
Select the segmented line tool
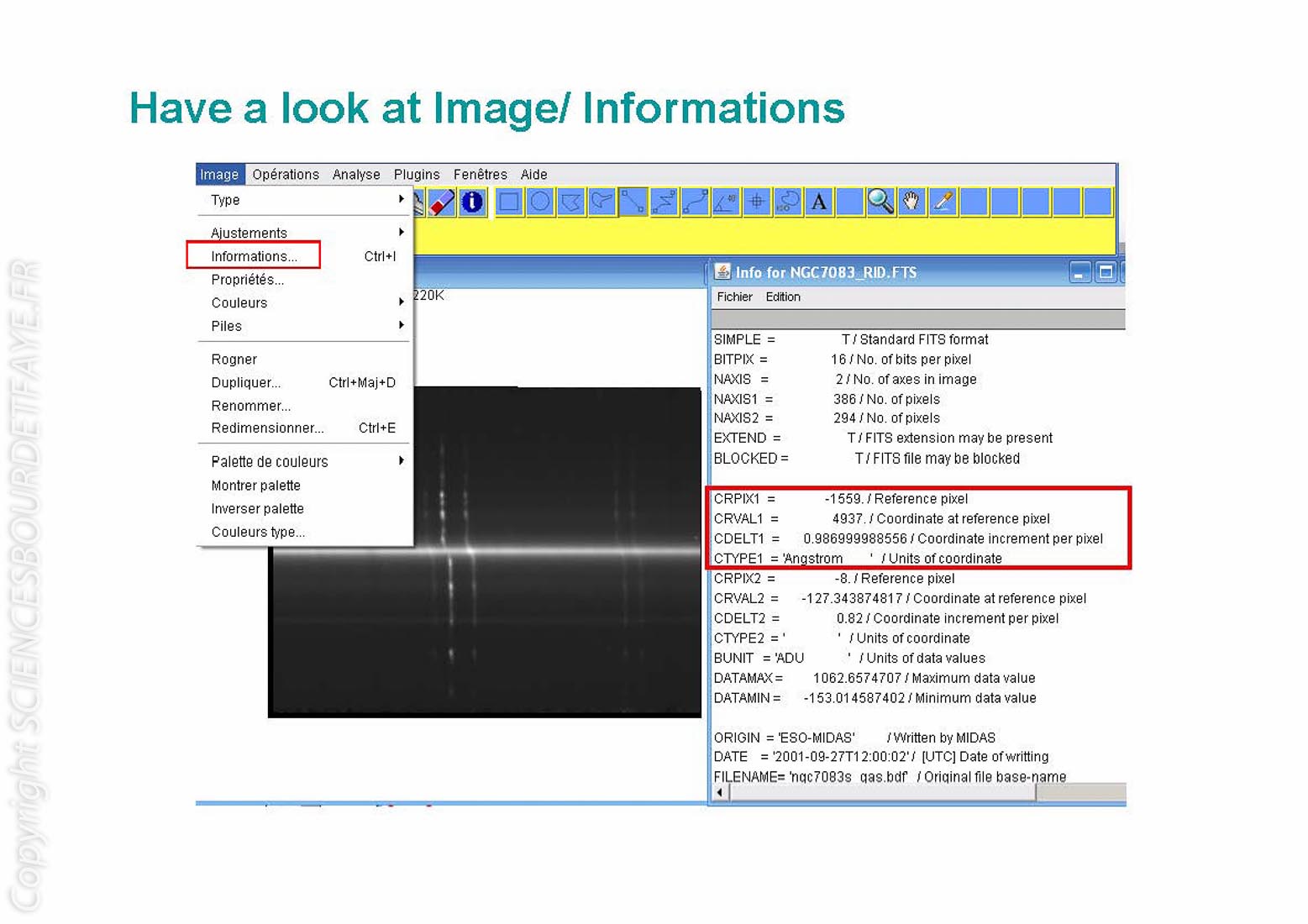[x=665, y=202]
